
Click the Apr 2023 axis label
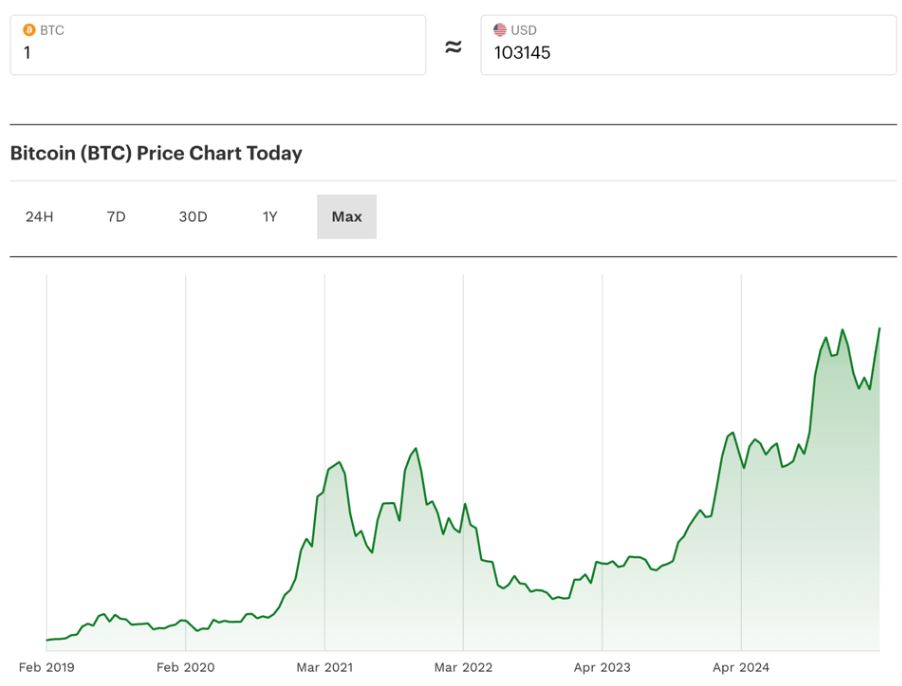pos(602,667)
